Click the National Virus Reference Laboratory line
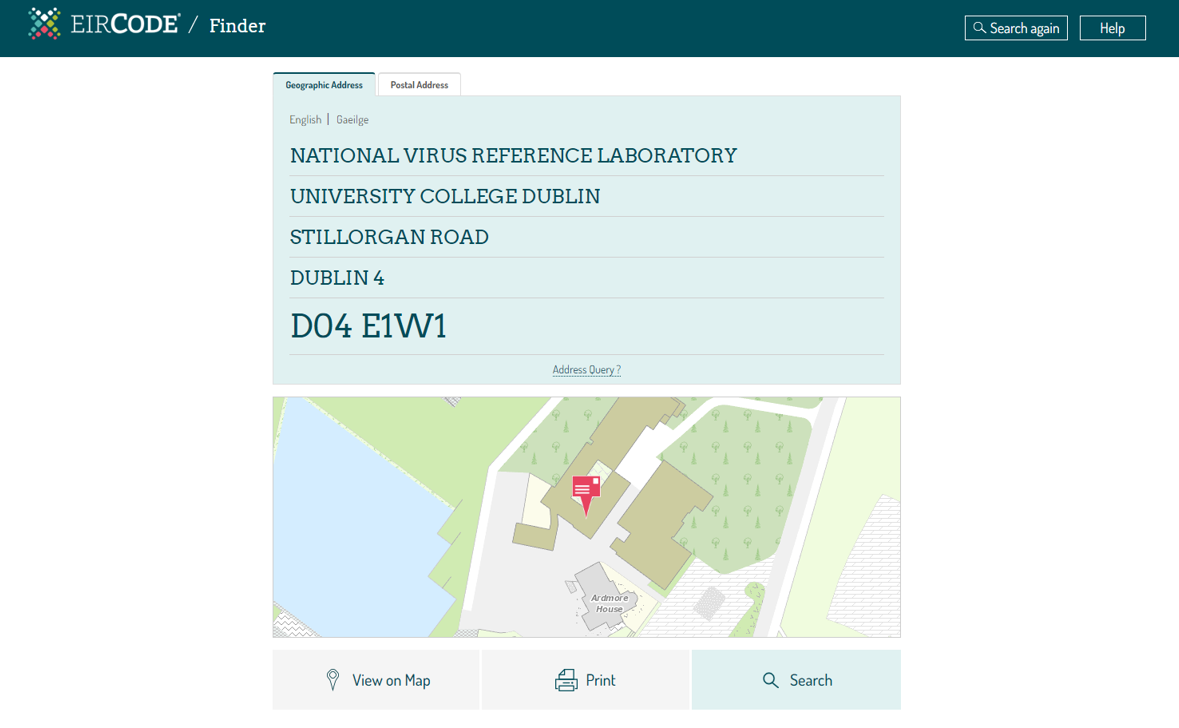Screen dimensions: 1179x728 [x=513, y=156]
